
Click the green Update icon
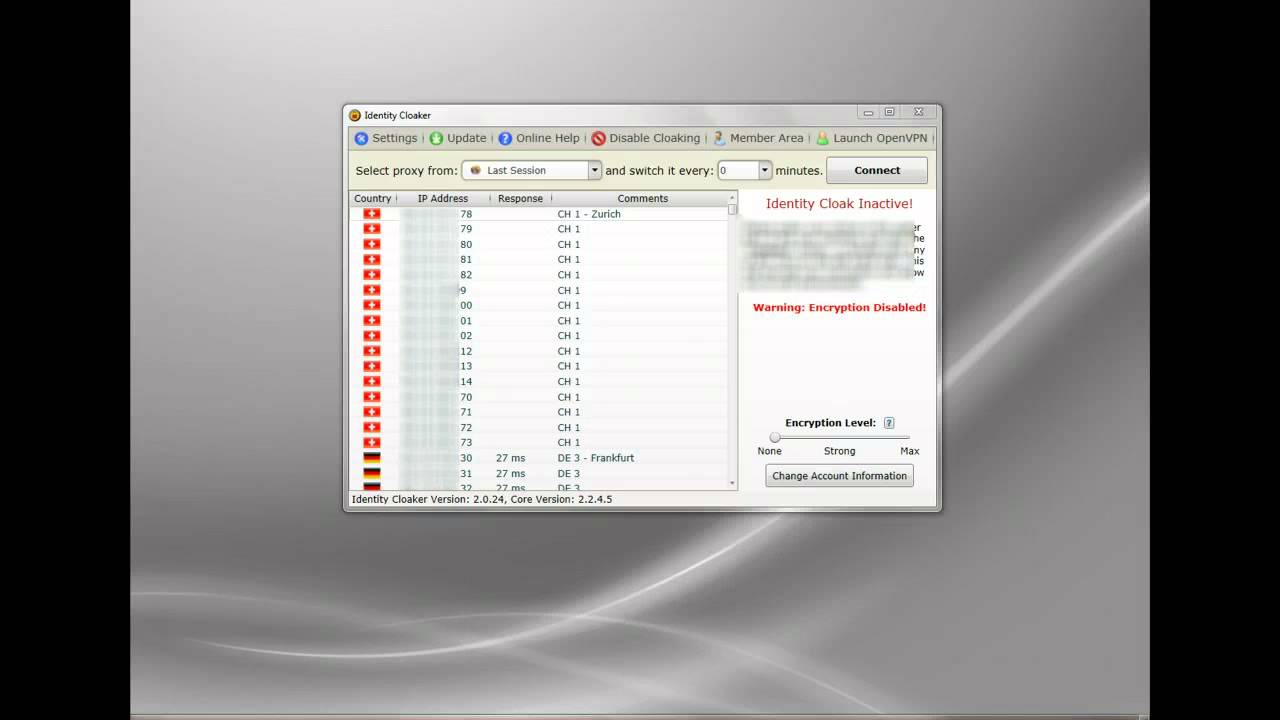[x=436, y=138]
